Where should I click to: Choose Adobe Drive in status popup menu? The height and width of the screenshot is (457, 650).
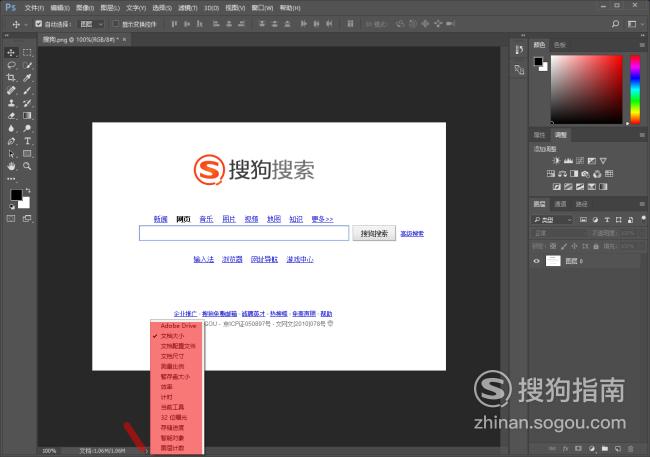point(177,326)
